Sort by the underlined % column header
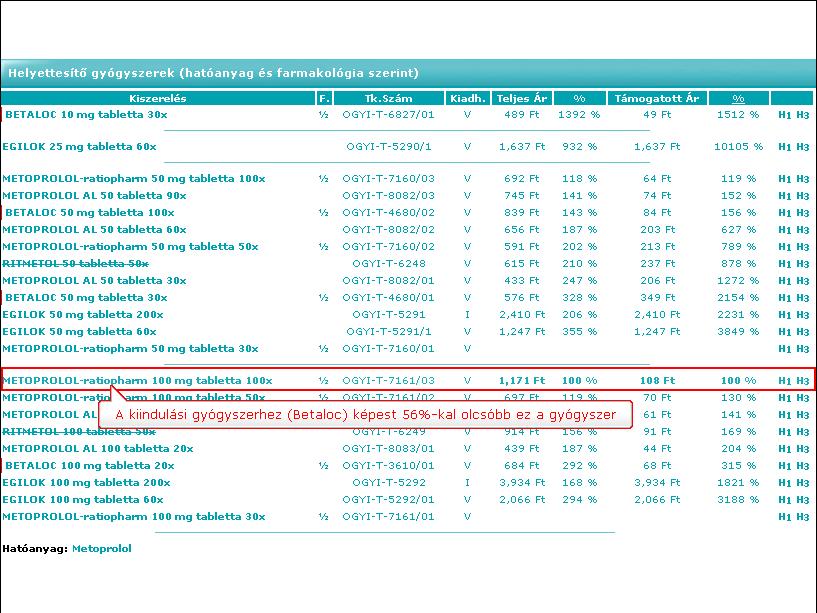Screen dimensions: 817x613 (x=738, y=98)
